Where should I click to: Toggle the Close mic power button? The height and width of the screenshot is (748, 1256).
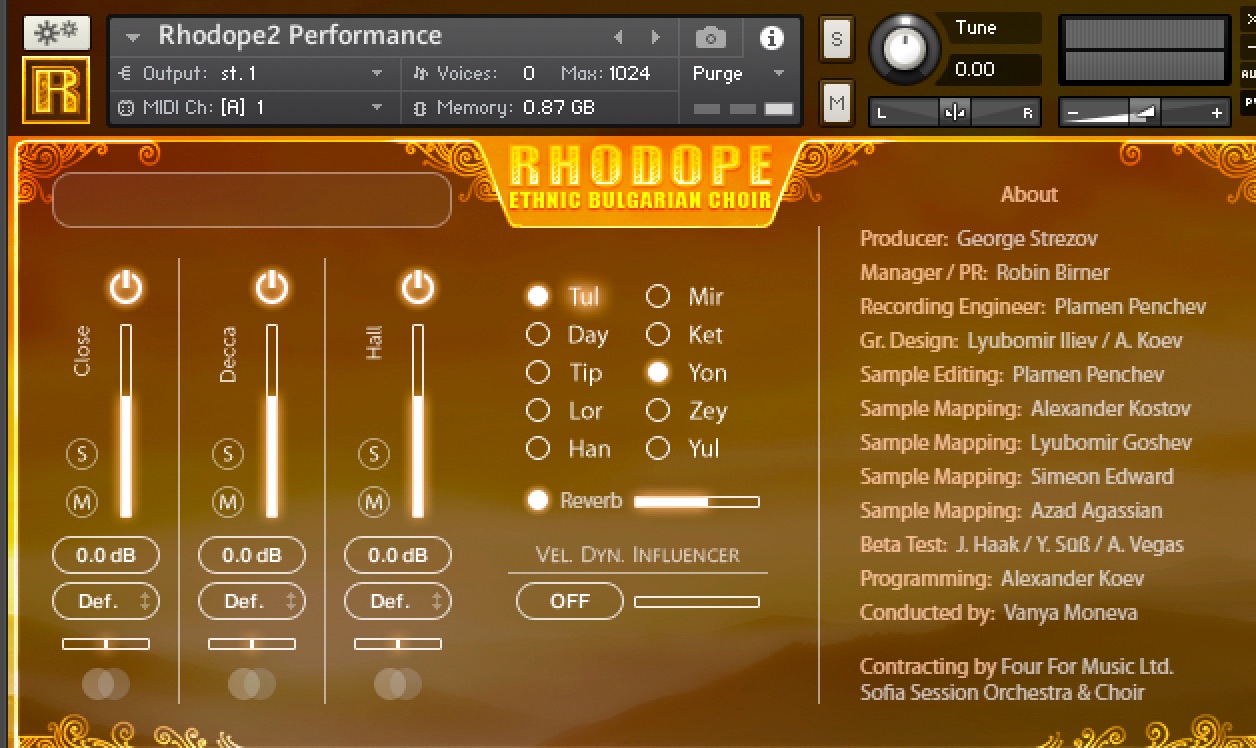click(x=126, y=289)
